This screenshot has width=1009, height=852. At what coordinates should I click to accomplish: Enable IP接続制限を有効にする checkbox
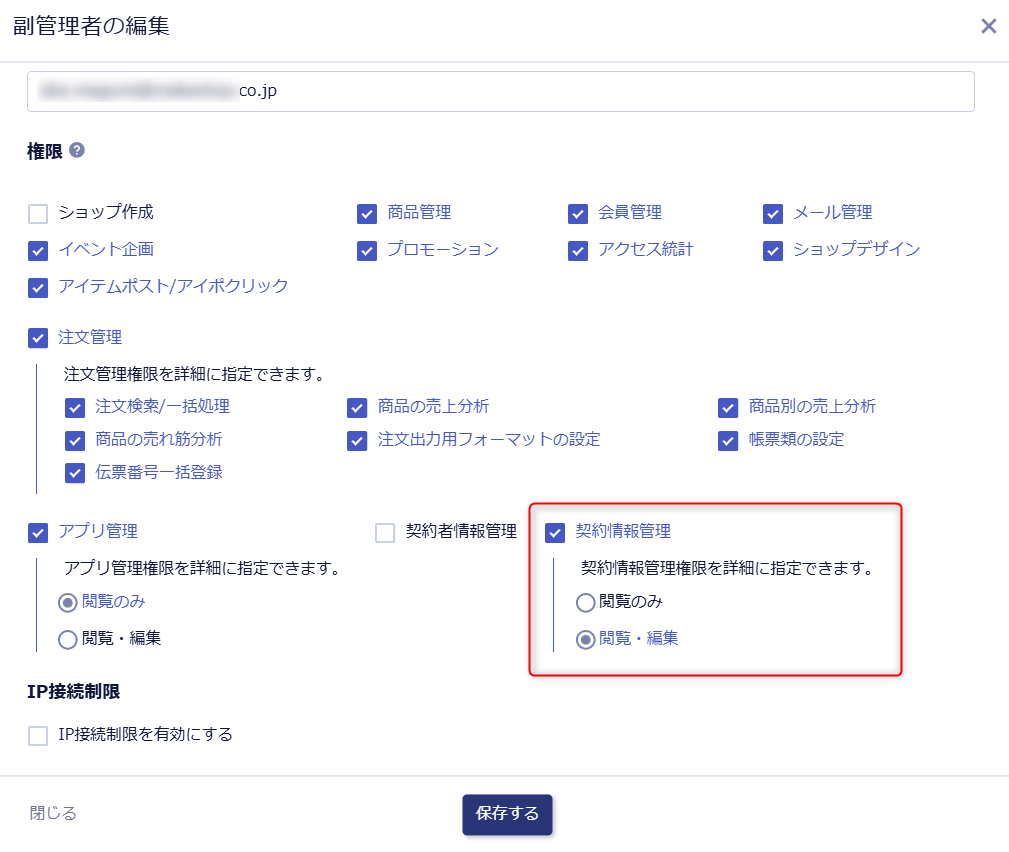pyautogui.click(x=38, y=736)
